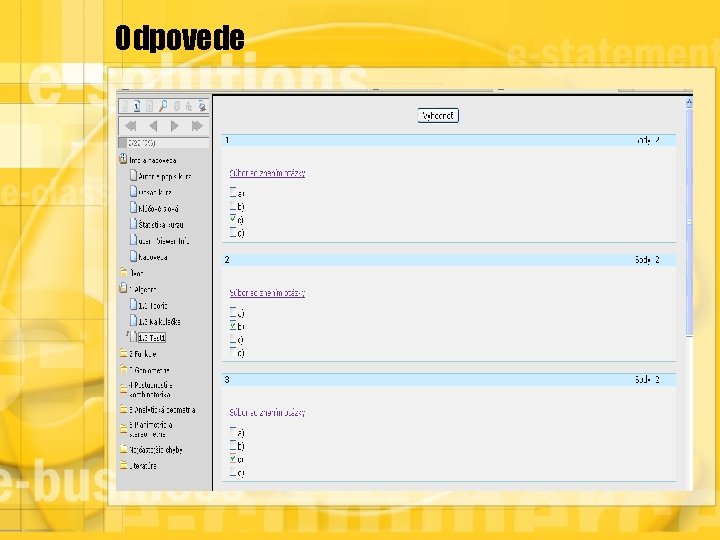Uncheck option c) in question 3

pyautogui.click(x=233, y=459)
